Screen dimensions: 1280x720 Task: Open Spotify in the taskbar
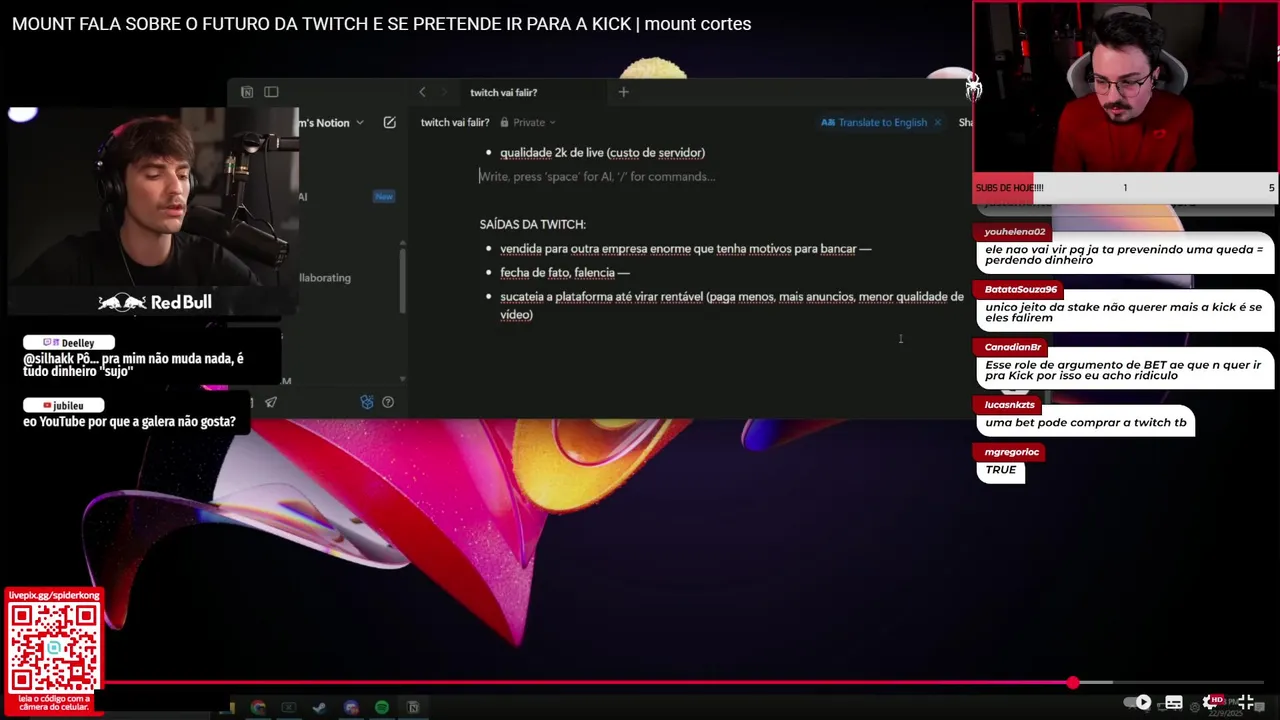point(382,707)
